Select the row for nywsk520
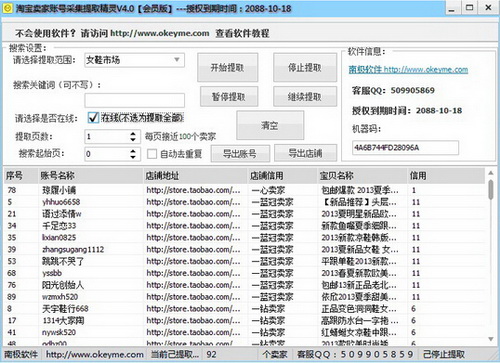This screenshot has width=500, height=363. point(244,332)
